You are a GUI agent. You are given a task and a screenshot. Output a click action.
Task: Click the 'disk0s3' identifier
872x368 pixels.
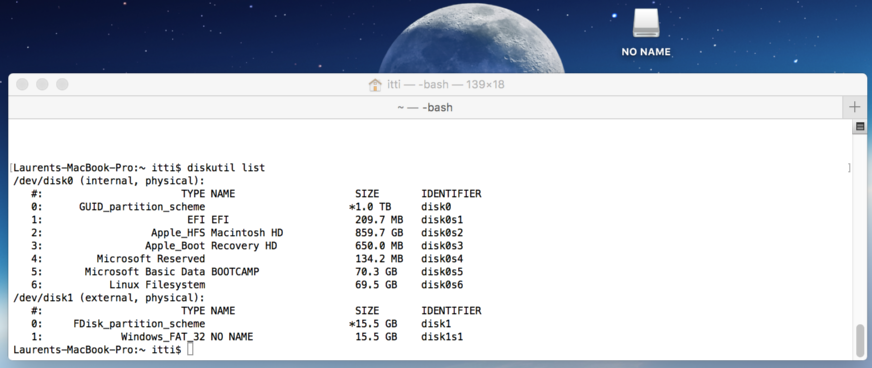click(442, 246)
